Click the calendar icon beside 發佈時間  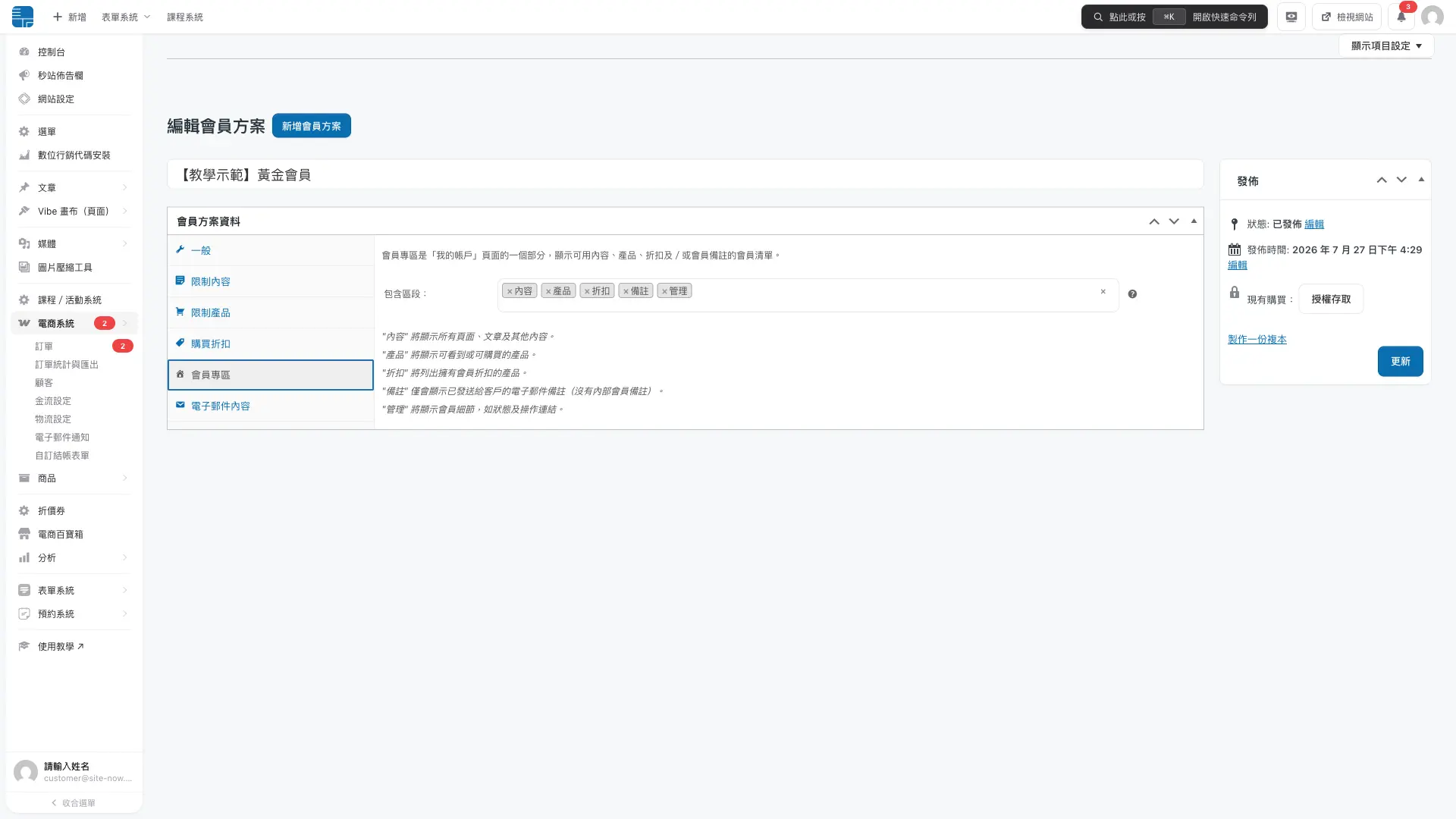coord(1235,249)
